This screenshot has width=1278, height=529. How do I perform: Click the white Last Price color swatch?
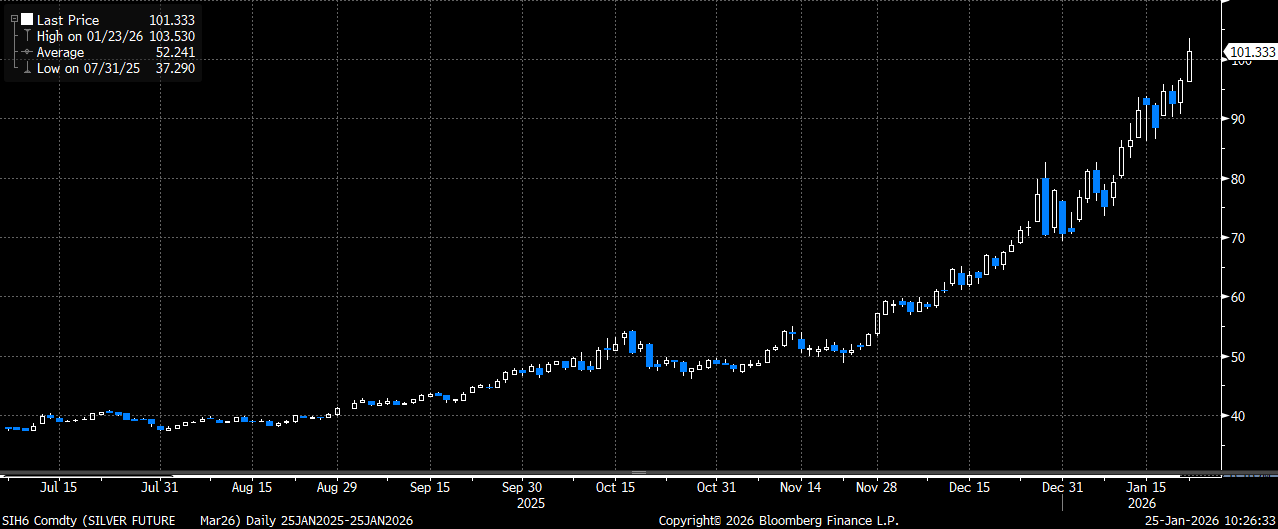(x=27, y=19)
